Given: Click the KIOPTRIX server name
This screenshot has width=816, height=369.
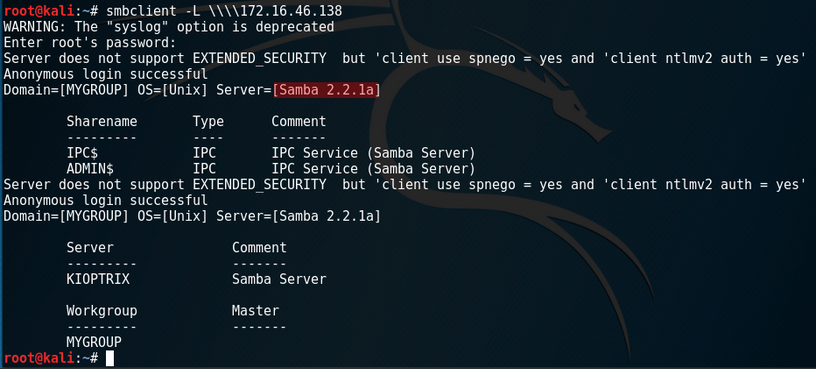Looking at the screenshot, I should coord(98,279).
